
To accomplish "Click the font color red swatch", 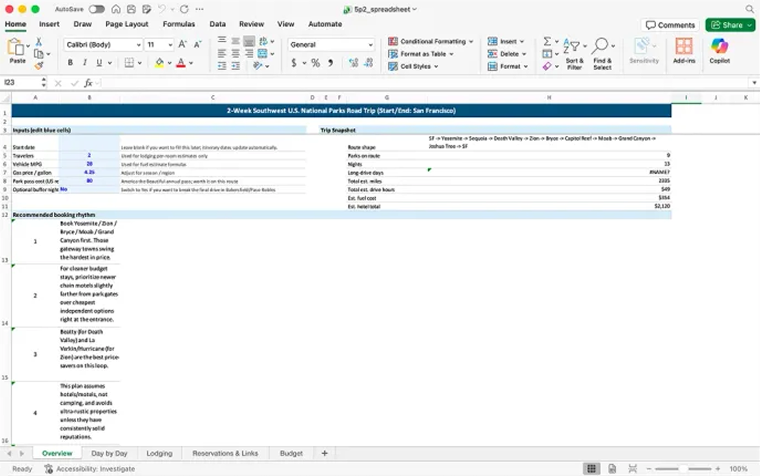I will 180,63.
